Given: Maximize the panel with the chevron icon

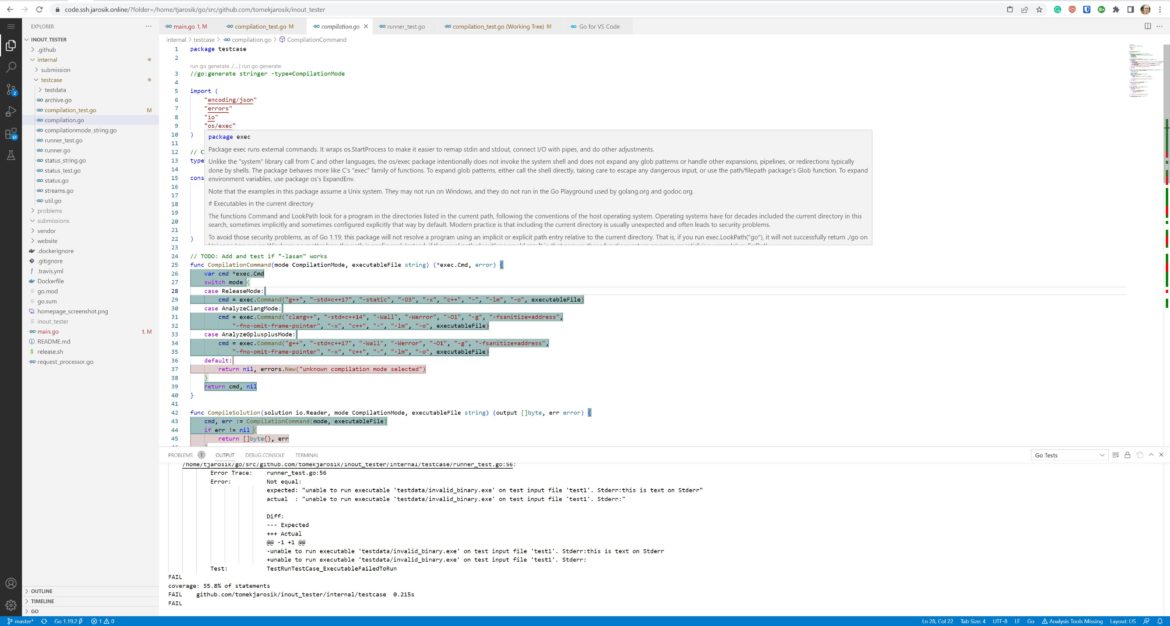Looking at the screenshot, I should click(1150, 455).
